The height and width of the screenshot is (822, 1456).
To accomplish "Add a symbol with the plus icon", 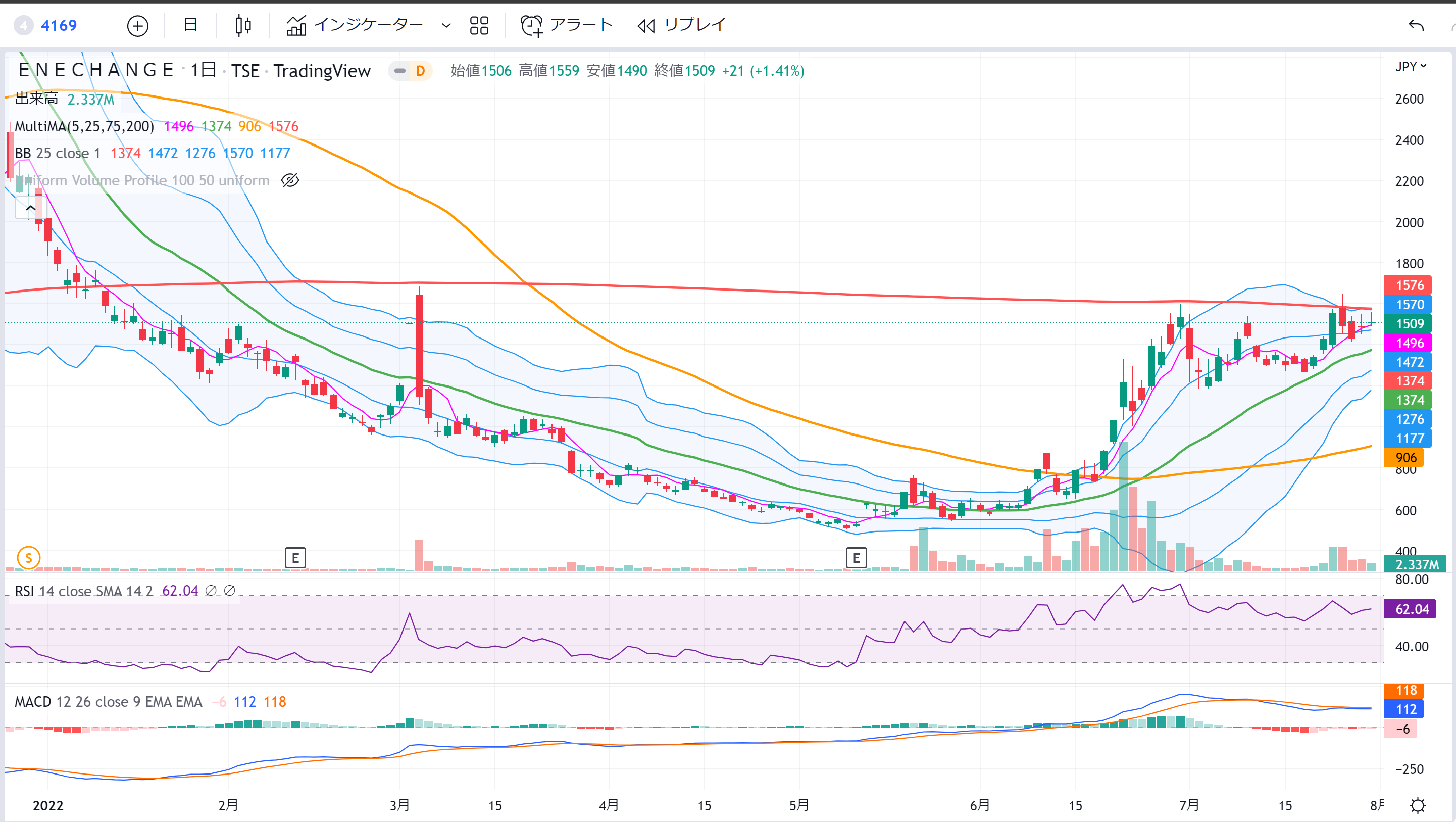I will (137, 25).
